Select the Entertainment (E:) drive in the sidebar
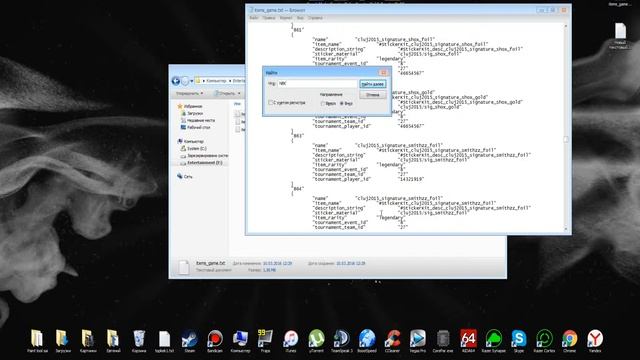Screen dimensions: 640x360 (x=202, y=162)
